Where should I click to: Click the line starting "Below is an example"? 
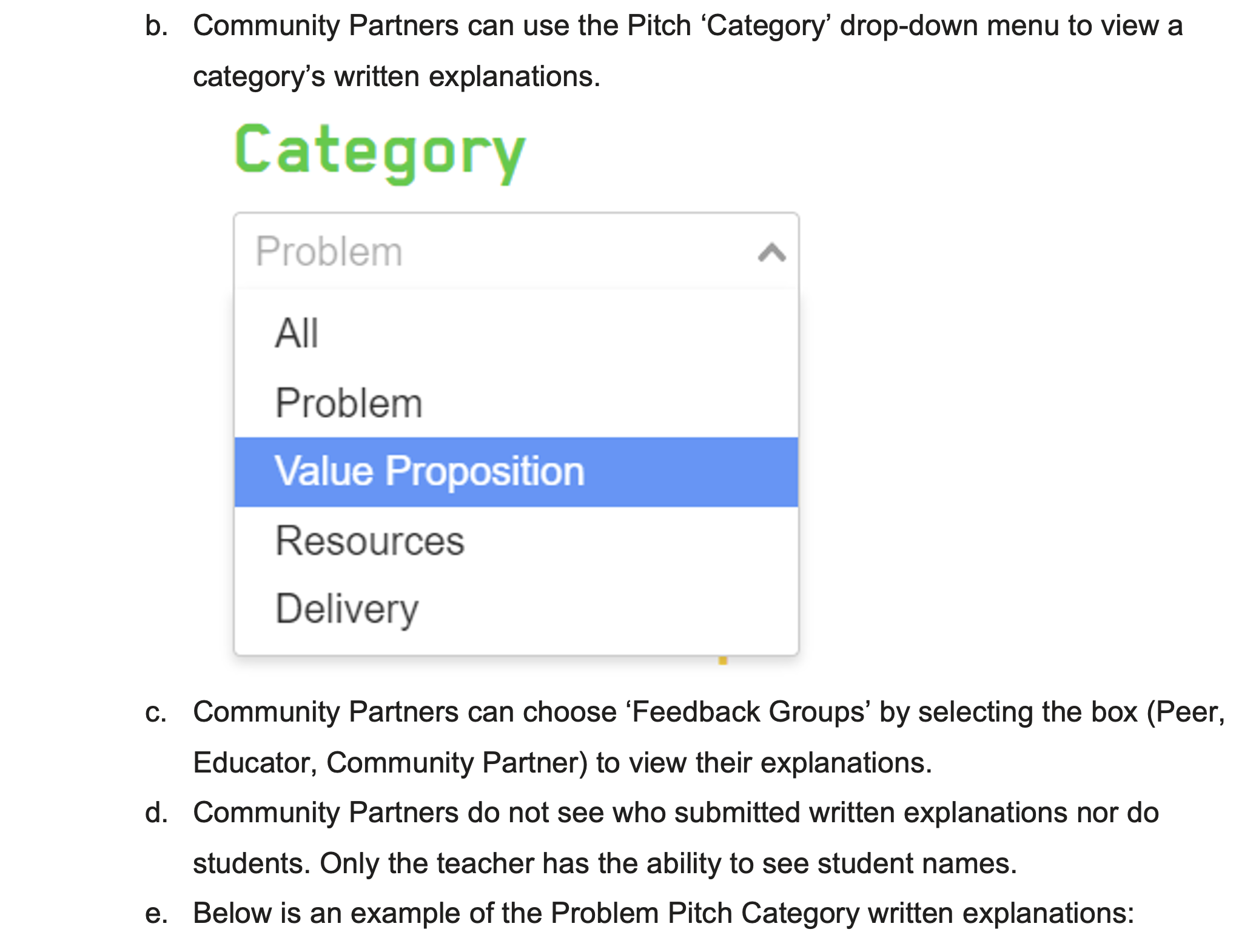pyautogui.click(x=663, y=913)
